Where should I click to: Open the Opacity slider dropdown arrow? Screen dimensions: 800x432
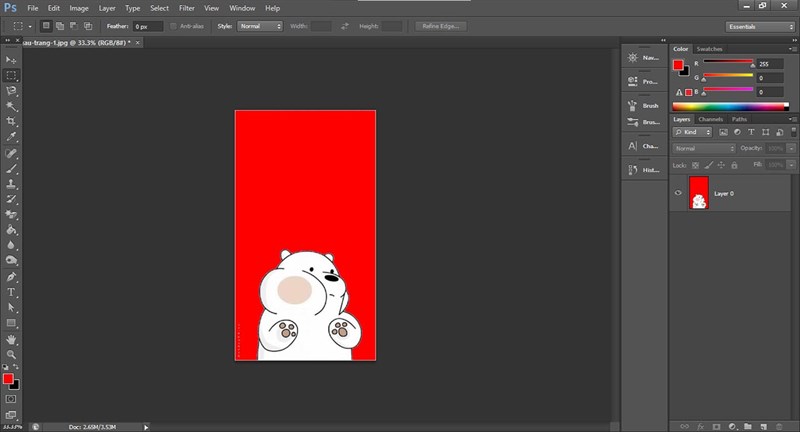[791, 148]
